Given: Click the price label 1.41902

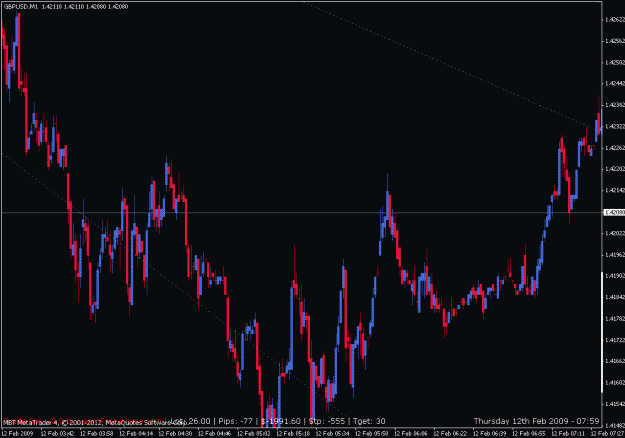Looking at the screenshot, I should click(615, 276).
